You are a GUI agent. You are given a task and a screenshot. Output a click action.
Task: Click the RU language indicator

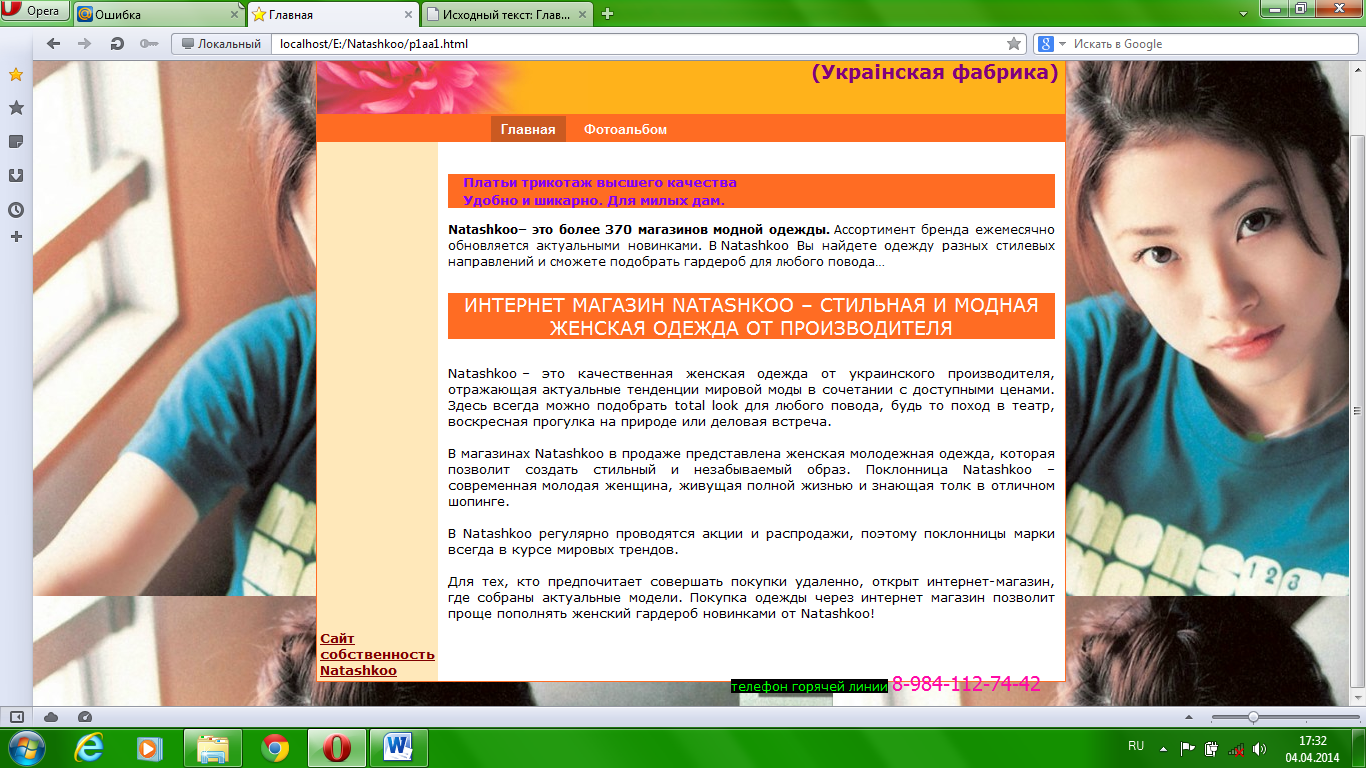click(x=1136, y=746)
